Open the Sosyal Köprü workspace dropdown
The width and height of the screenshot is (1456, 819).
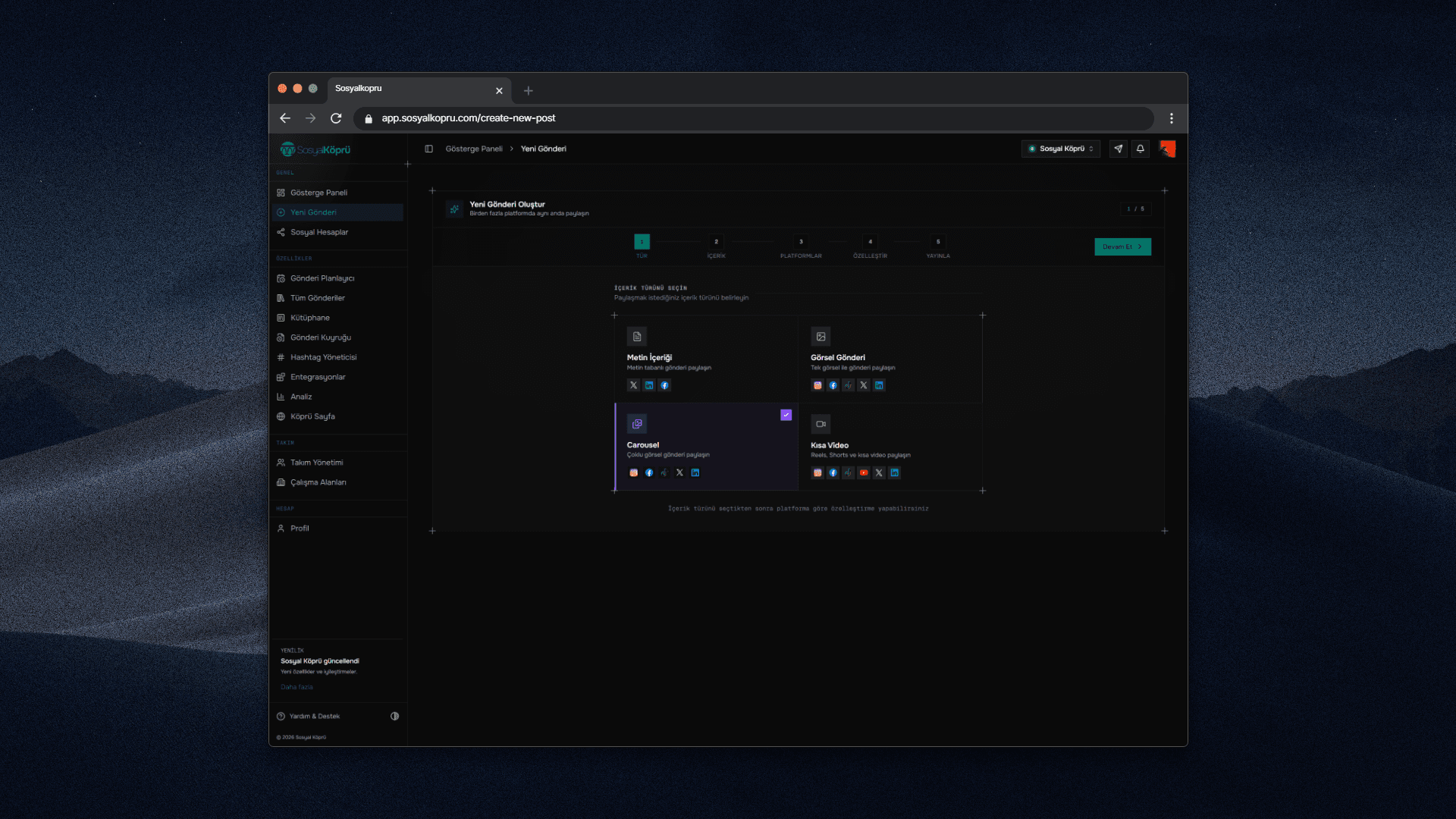tap(1060, 149)
